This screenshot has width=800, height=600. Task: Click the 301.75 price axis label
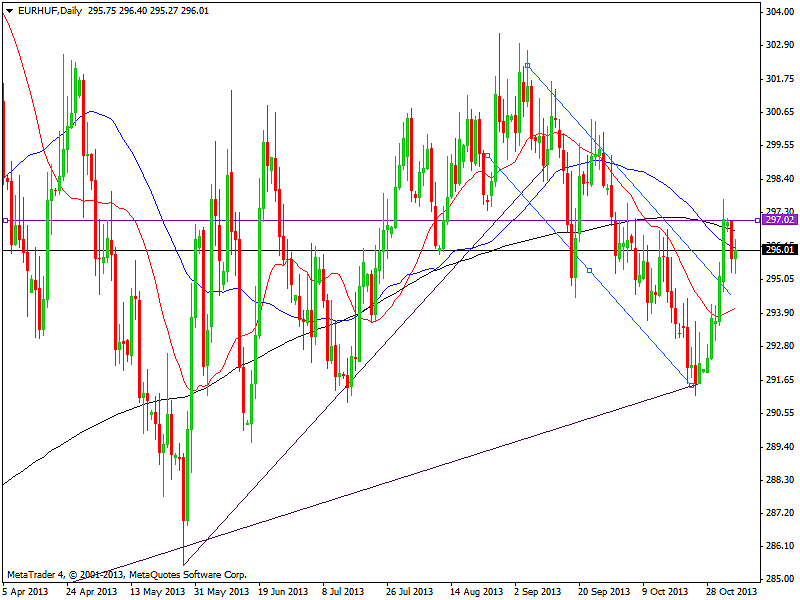click(x=777, y=79)
